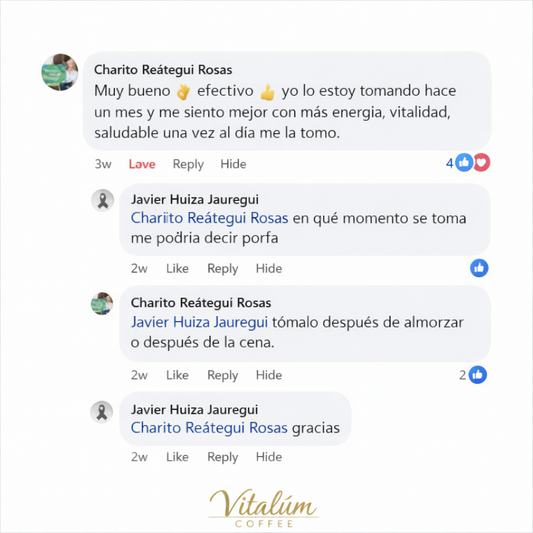Toggle the red Love reaction on top comment
Viewport: 533px width, 533px height.
click(x=142, y=164)
